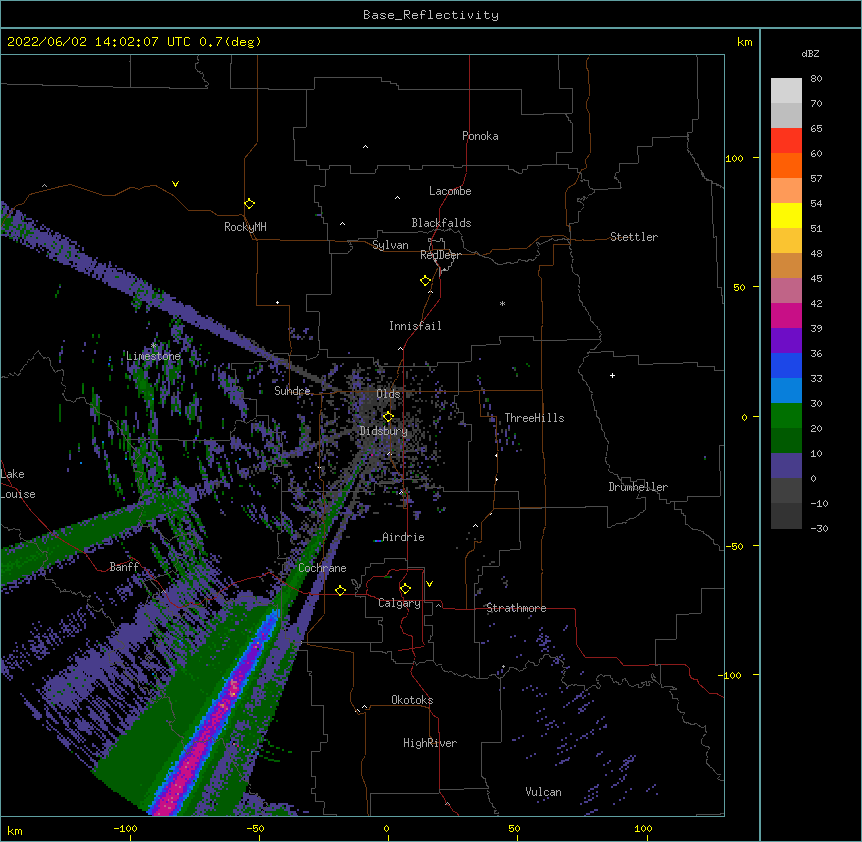Select the white plus marker north of Drumheller
Viewport: 862px width, 842px height.
tap(612, 375)
